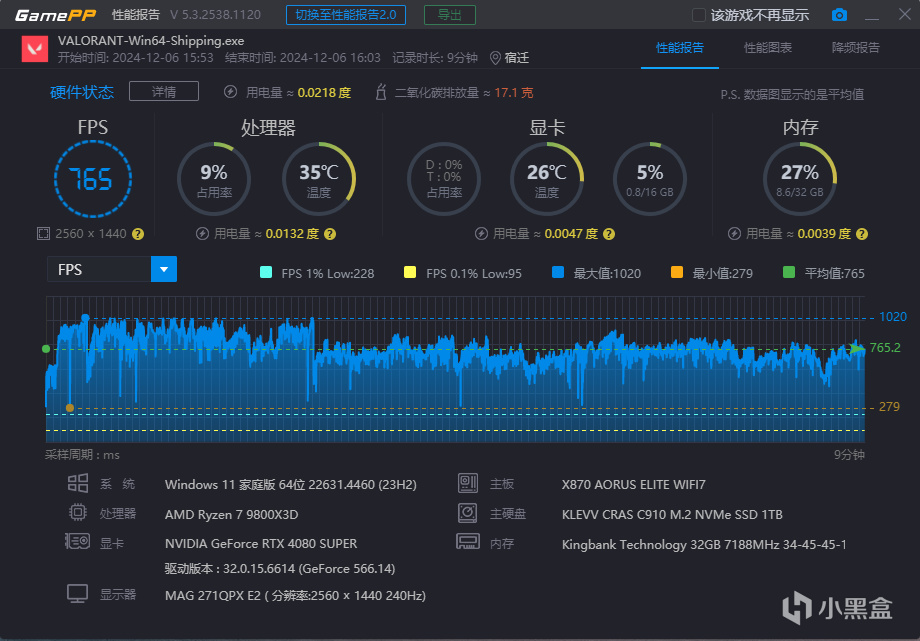Click the GPU D:0% T:0% usage gauge
The image size is (920, 641).
point(444,179)
